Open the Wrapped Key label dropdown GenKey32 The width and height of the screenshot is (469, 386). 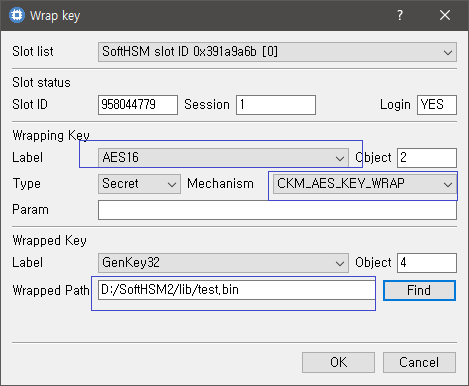223,263
